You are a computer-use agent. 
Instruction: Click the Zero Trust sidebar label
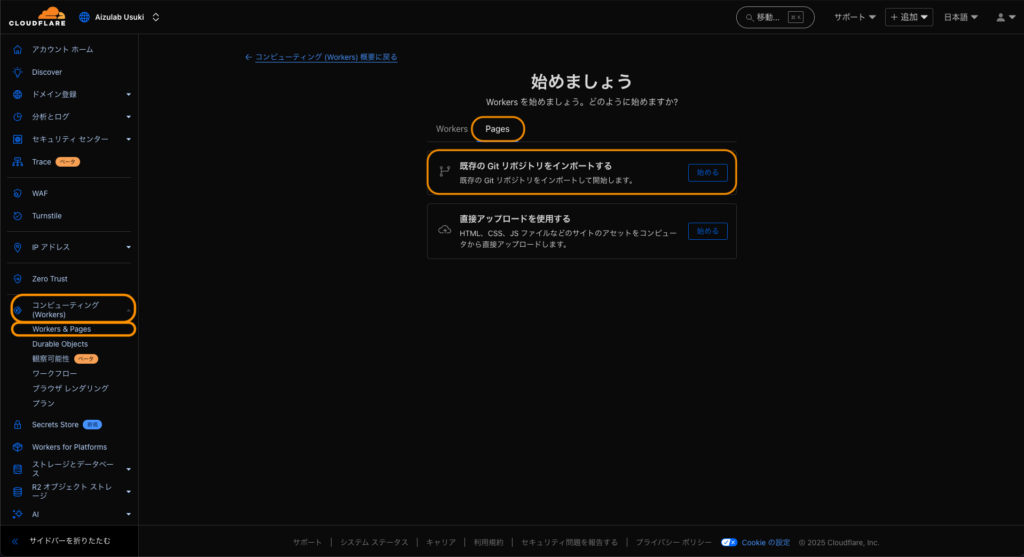pos(50,279)
